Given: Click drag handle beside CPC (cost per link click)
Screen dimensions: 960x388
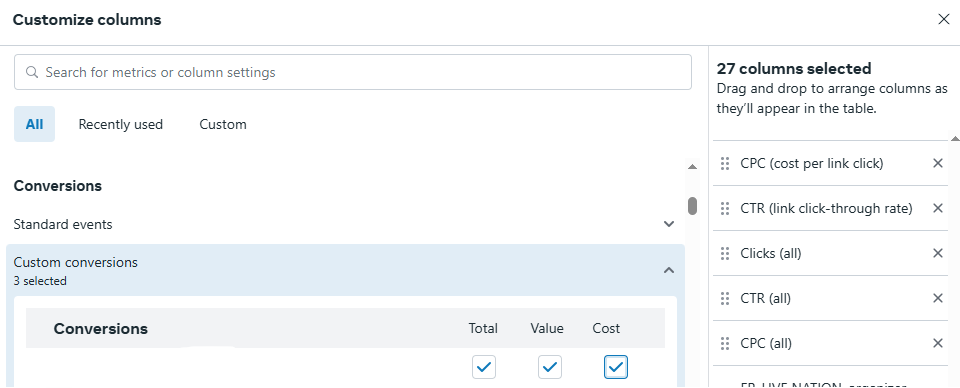Looking at the screenshot, I should (x=725, y=163).
